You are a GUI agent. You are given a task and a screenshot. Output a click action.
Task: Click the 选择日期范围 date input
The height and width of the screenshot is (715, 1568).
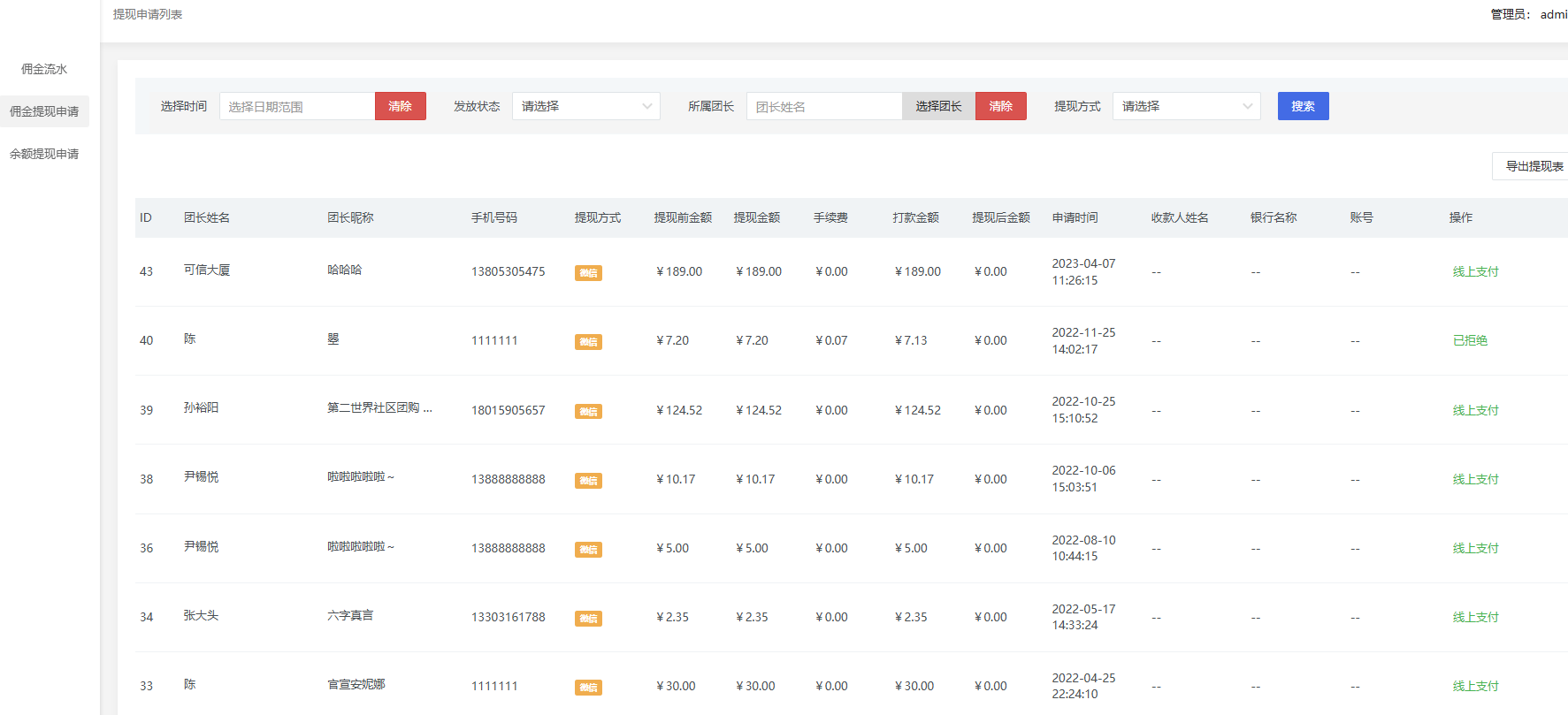(x=296, y=106)
